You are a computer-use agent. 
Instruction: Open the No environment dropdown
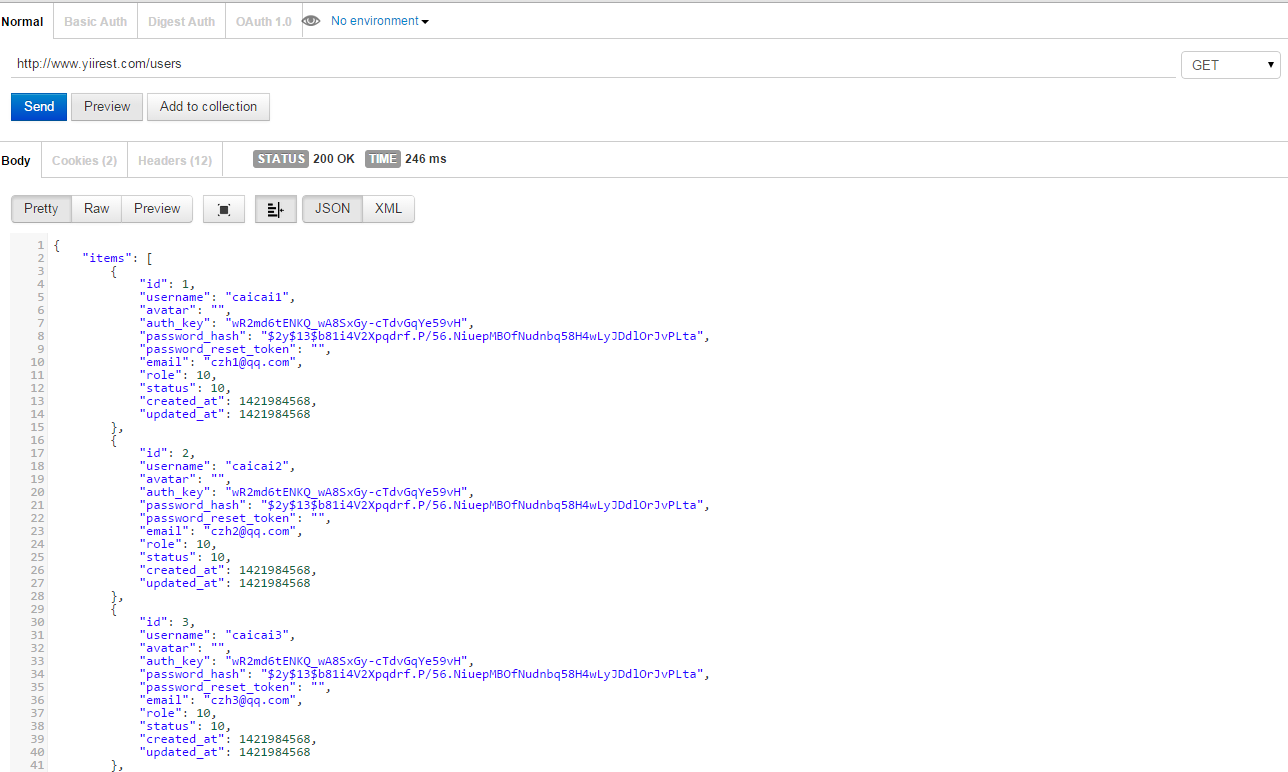pyautogui.click(x=380, y=21)
